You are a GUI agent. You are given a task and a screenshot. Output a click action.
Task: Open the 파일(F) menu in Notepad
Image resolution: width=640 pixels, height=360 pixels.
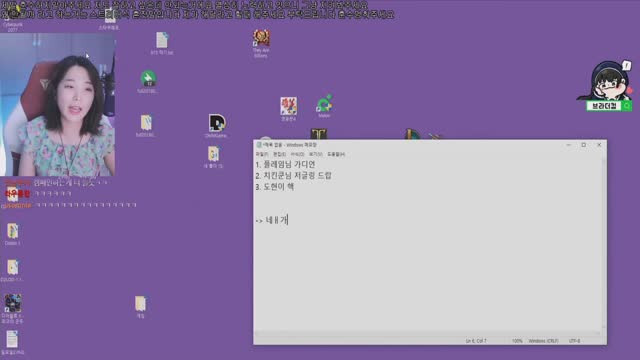262,154
